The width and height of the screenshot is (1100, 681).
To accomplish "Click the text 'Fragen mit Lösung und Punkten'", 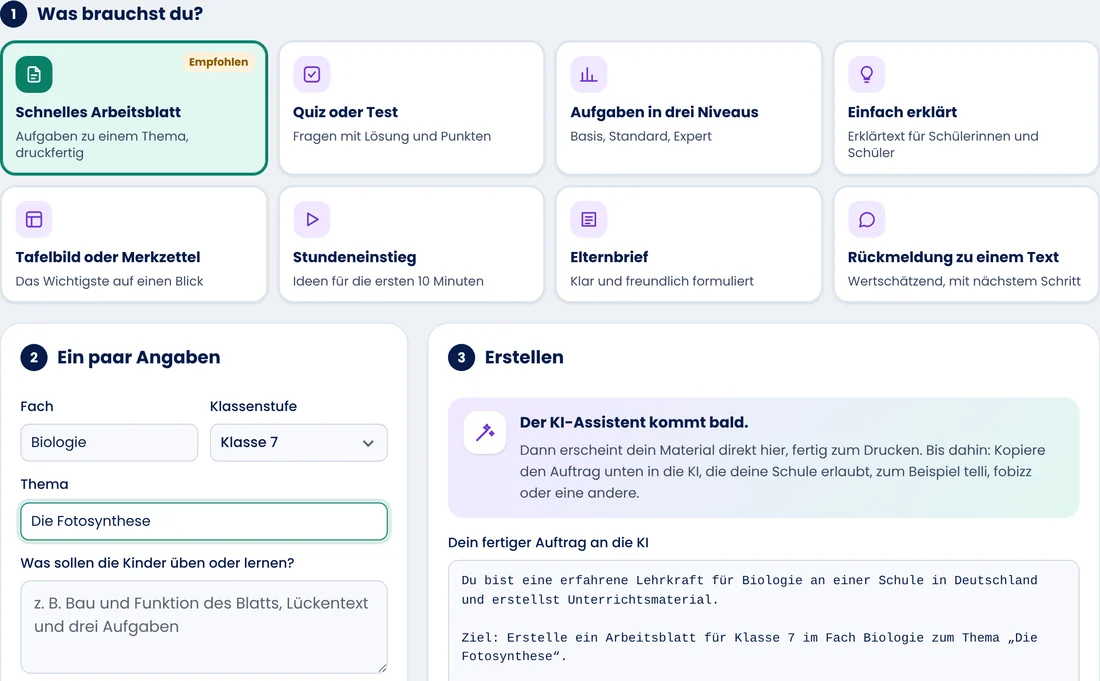I will (x=391, y=136).
